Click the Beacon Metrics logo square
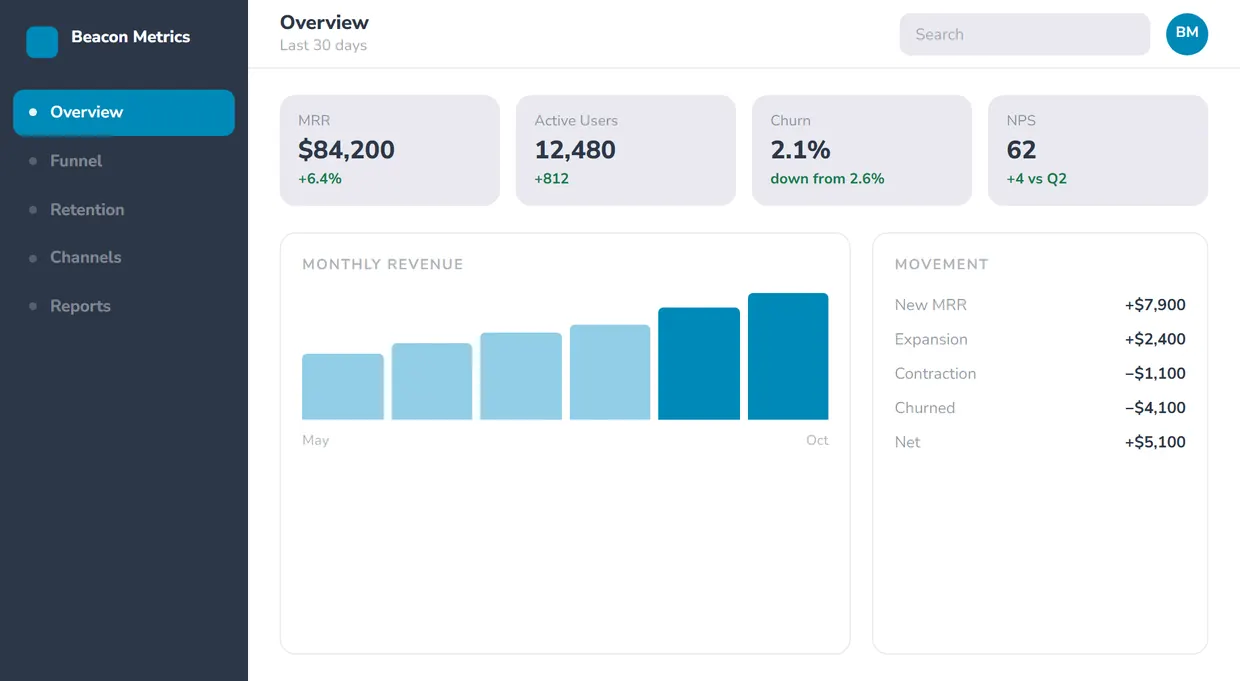Image resolution: width=1240 pixels, height=681 pixels. point(42,42)
